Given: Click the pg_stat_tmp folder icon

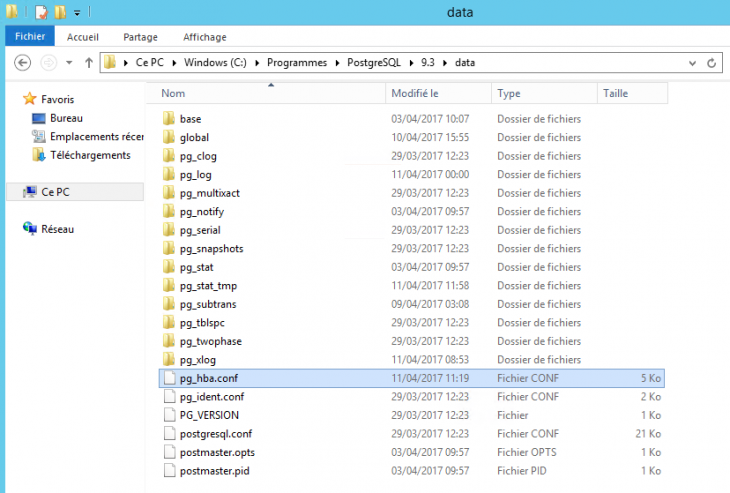Looking at the screenshot, I should click(x=169, y=285).
